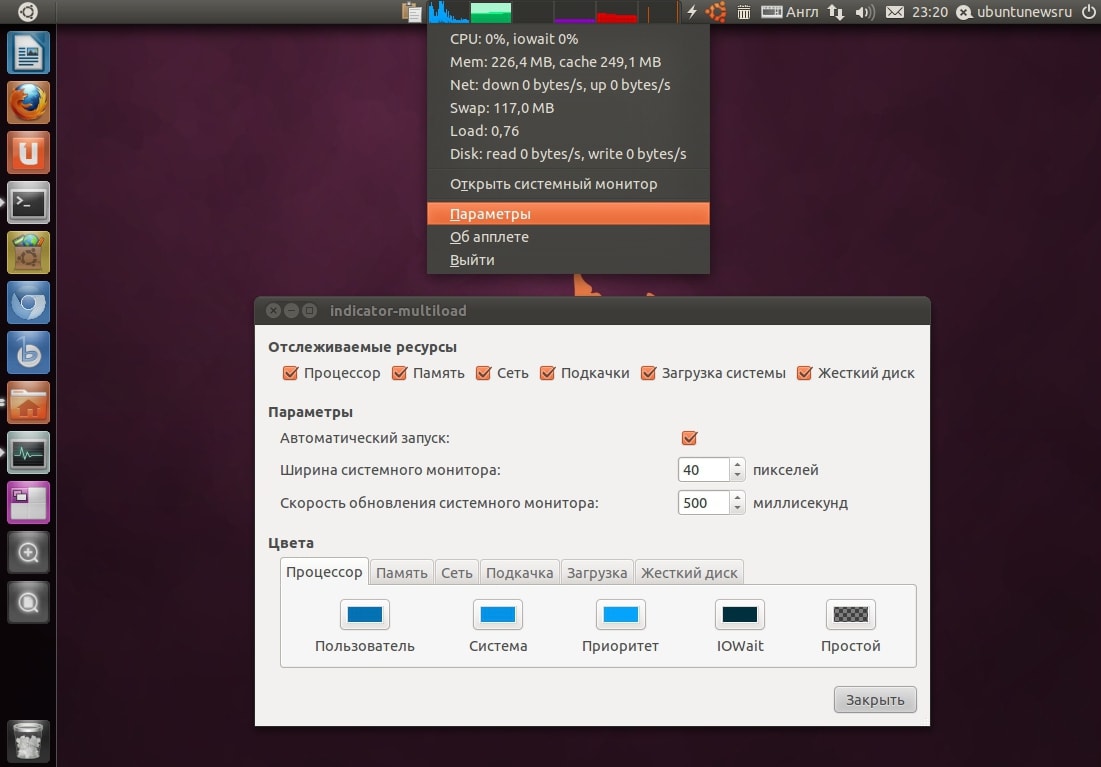Switch to the Загрузка colors tab
The height and width of the screenshot is (767, 1101).
click(597, 572)
